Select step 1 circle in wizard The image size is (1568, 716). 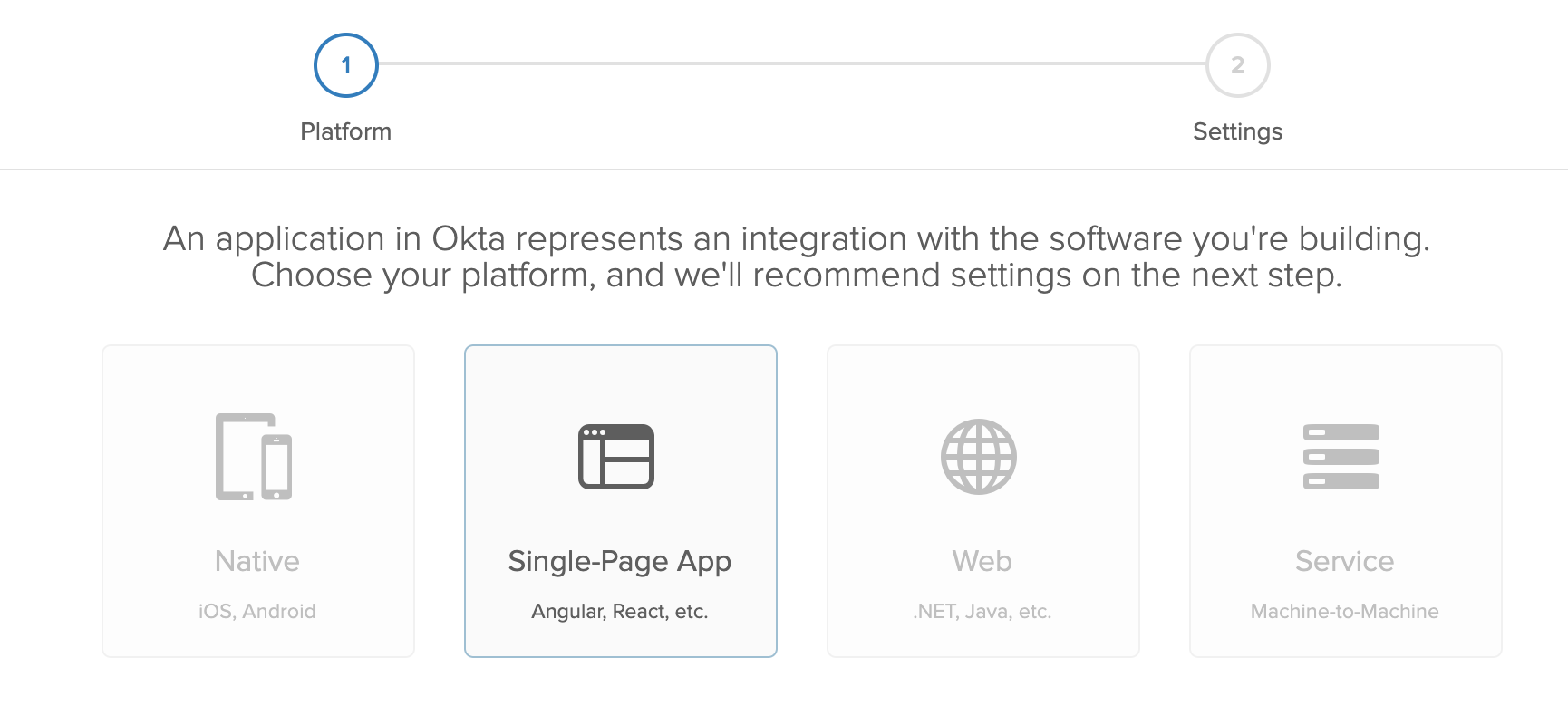tap(346, 65)
